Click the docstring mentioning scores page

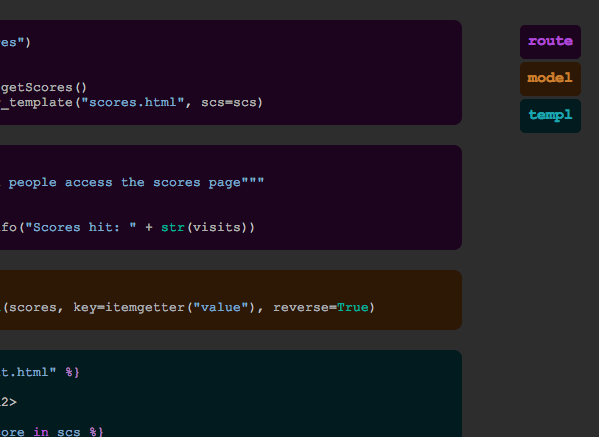(x=132, y=183)
